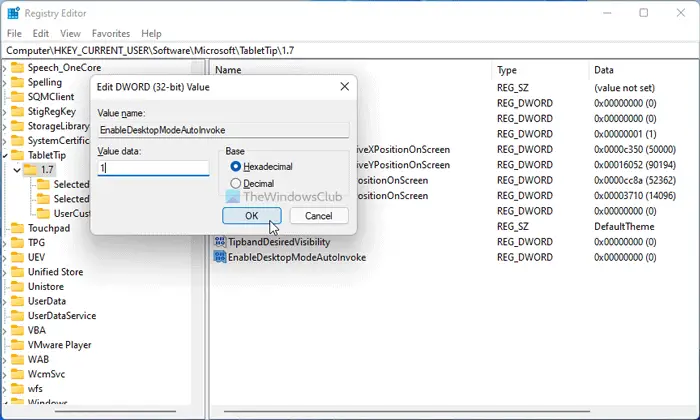Viewport: 700px width, 420px height.
Task: Expand the VBA tree node
Action: point(5,331)
